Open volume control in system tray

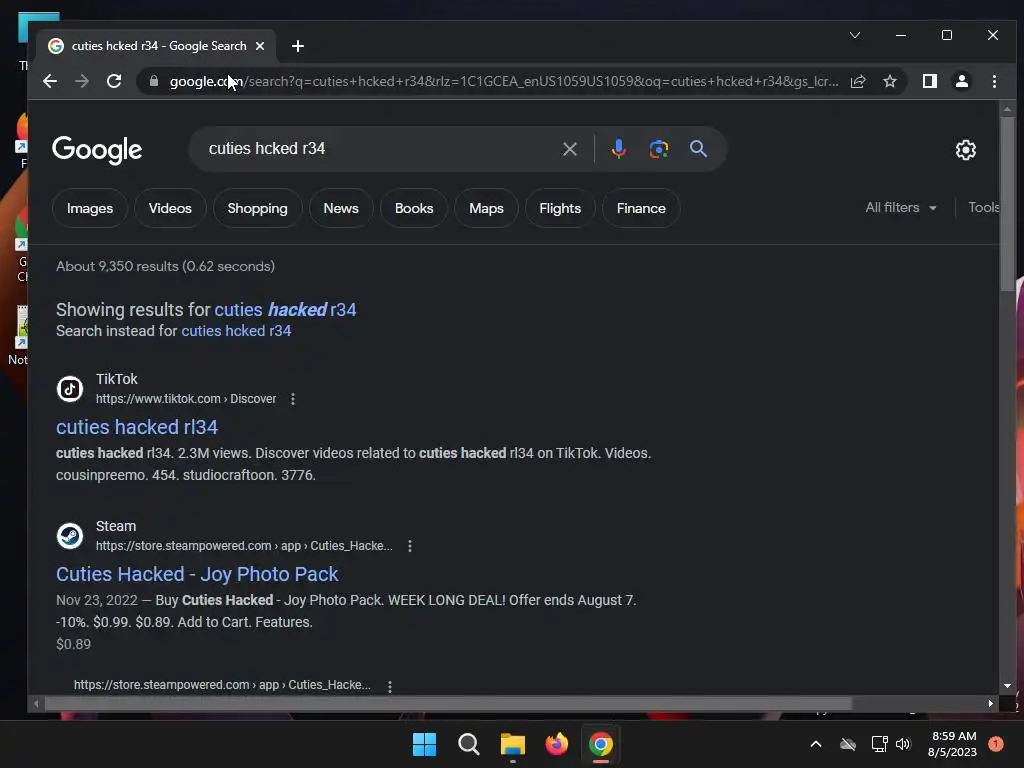tap(903, 744)
